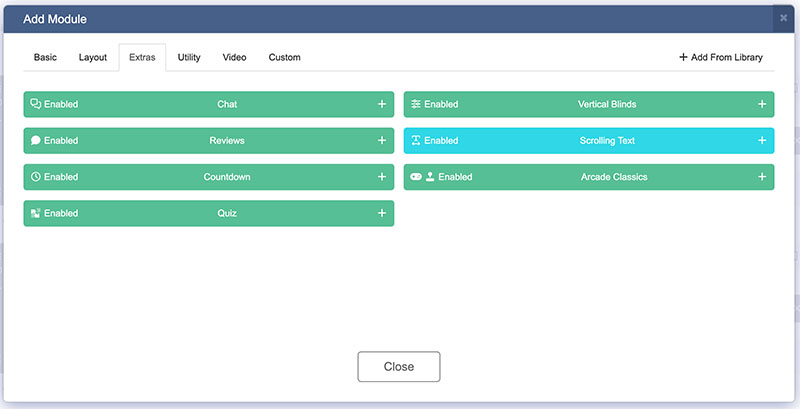This screenshot has height=409, width=800.
Task: Open Add From Library
Action: (x=720, y=58)
